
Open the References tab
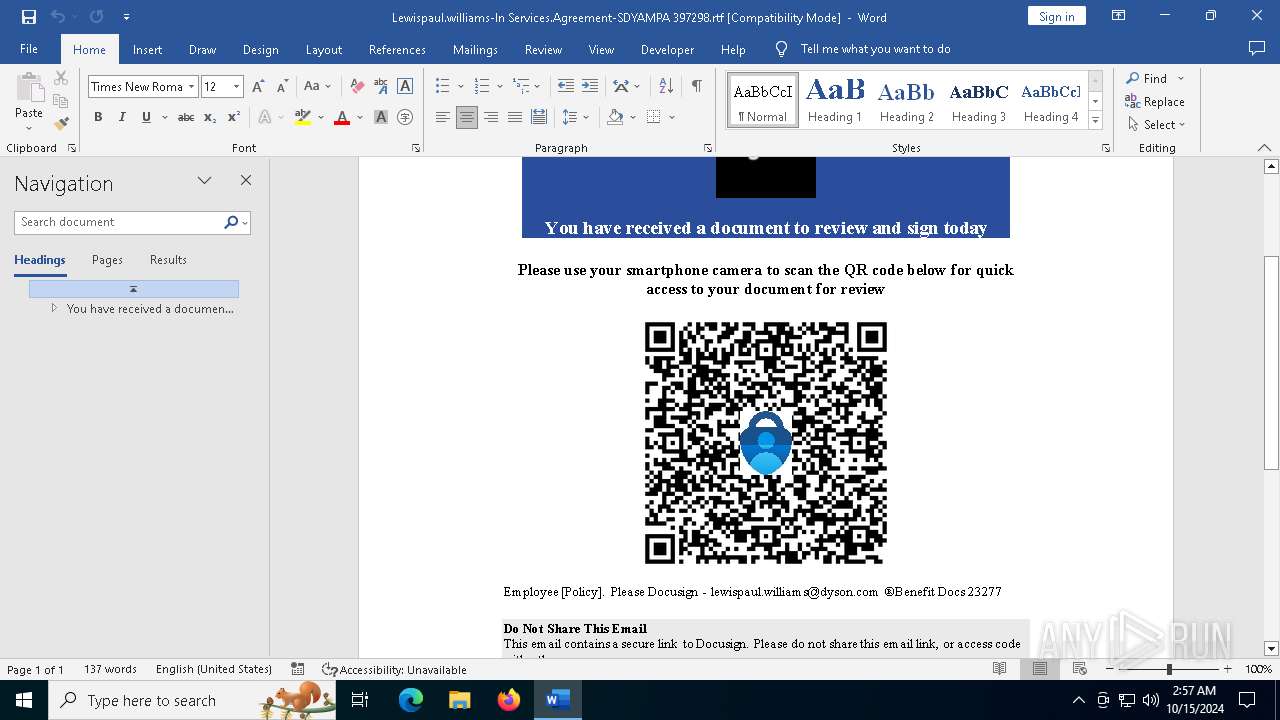pyautogui.click(x=397, y=49)
